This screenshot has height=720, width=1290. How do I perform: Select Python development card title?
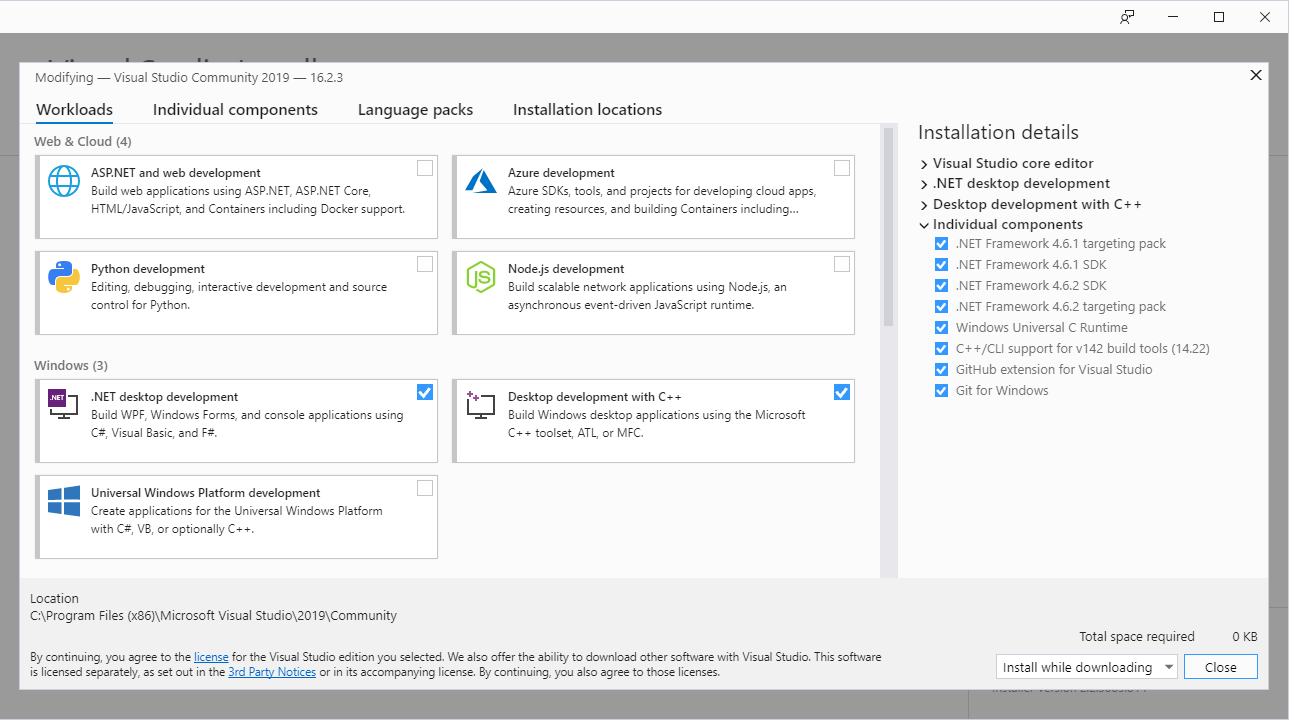(148, 269)
